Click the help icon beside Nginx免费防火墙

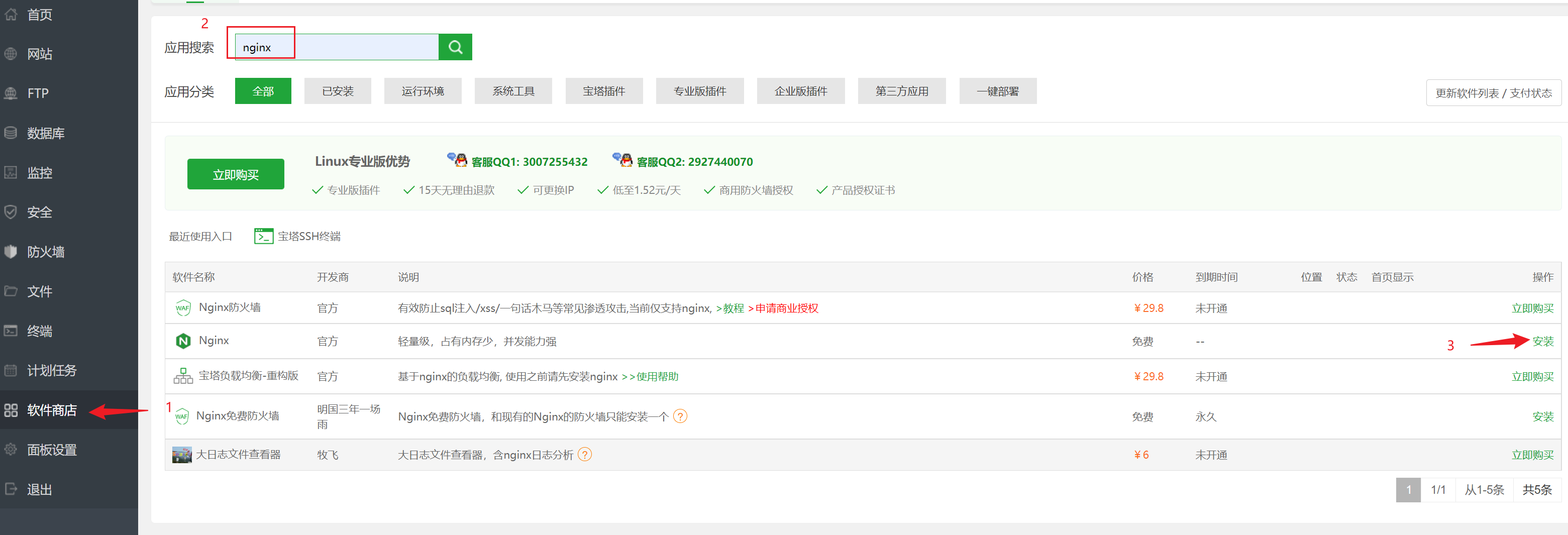(681, 416)
